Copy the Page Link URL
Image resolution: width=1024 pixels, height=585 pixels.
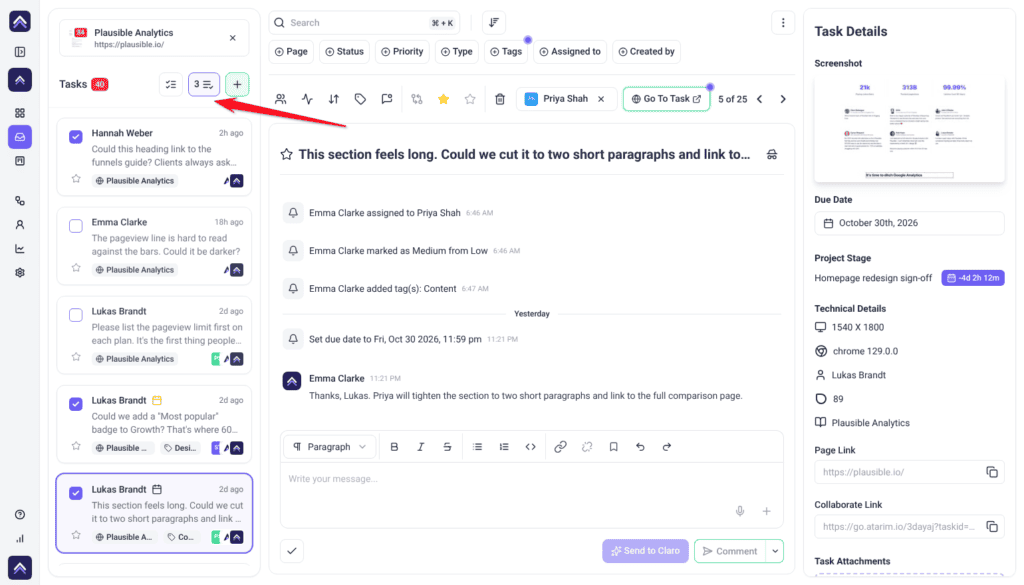[992, 472]
